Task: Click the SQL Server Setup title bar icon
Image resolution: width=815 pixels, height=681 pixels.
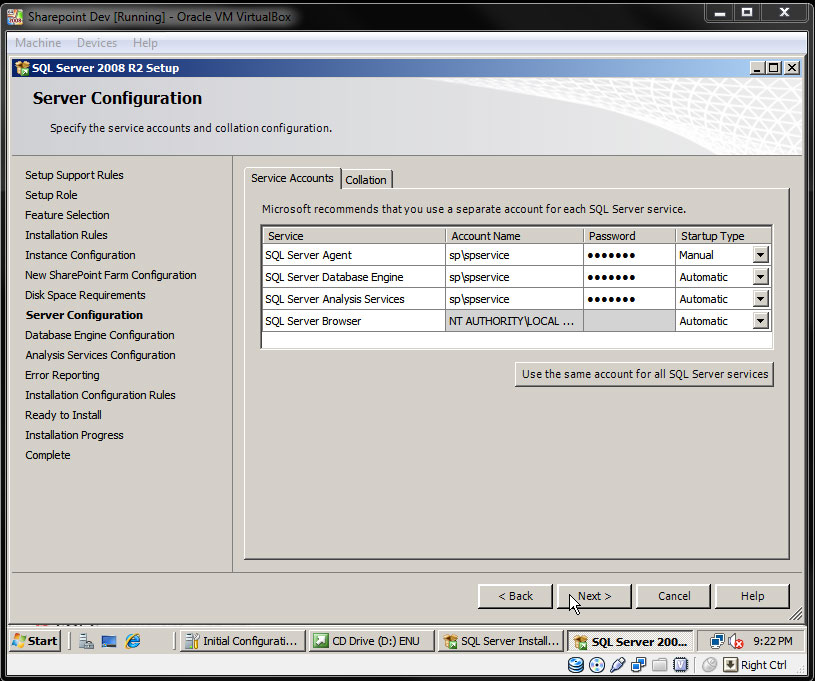Action: pyautogui.click(x=22, y=68)
